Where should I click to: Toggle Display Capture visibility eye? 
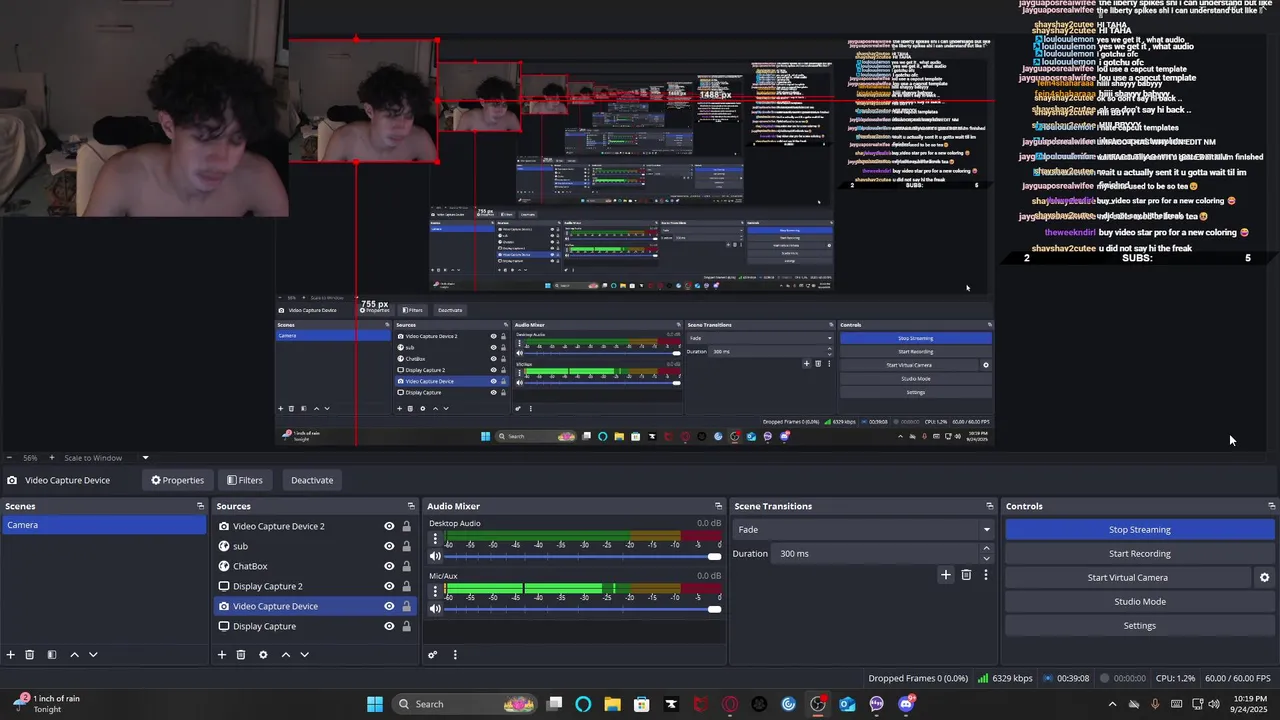coord(389,626)
